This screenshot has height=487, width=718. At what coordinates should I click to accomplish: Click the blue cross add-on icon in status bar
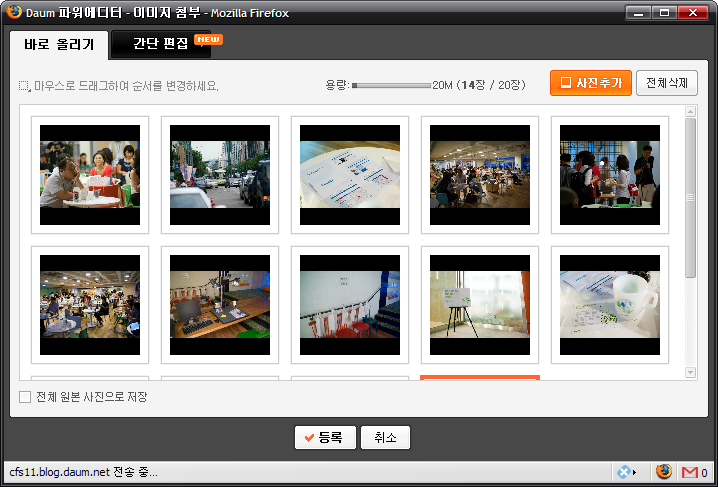[623, 472]
